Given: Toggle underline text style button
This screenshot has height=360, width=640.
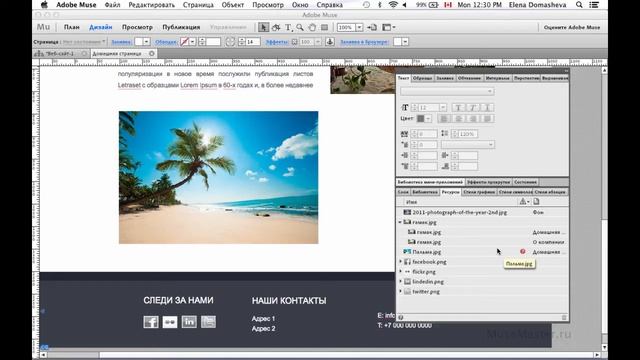Looking at the screenshot, I should click(x=487, y=108).
